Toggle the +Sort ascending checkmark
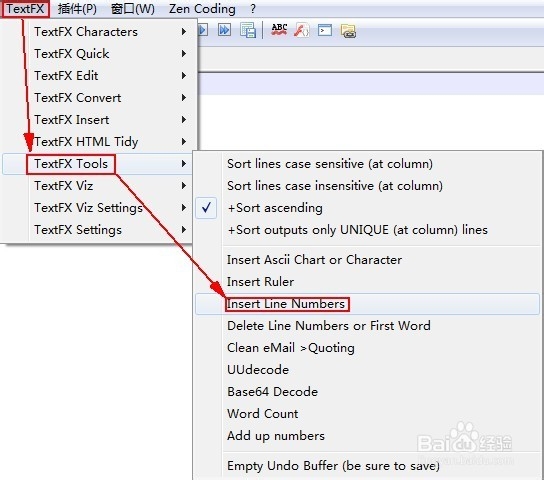This screenshot has height=480, width=544. pos(206,208)
